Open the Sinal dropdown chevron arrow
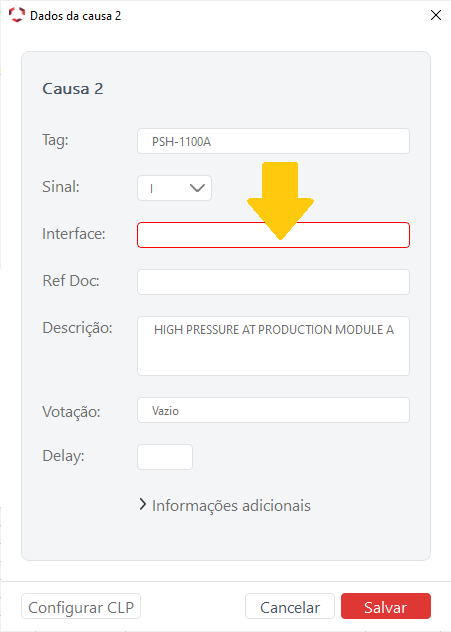 coord(197,188)
